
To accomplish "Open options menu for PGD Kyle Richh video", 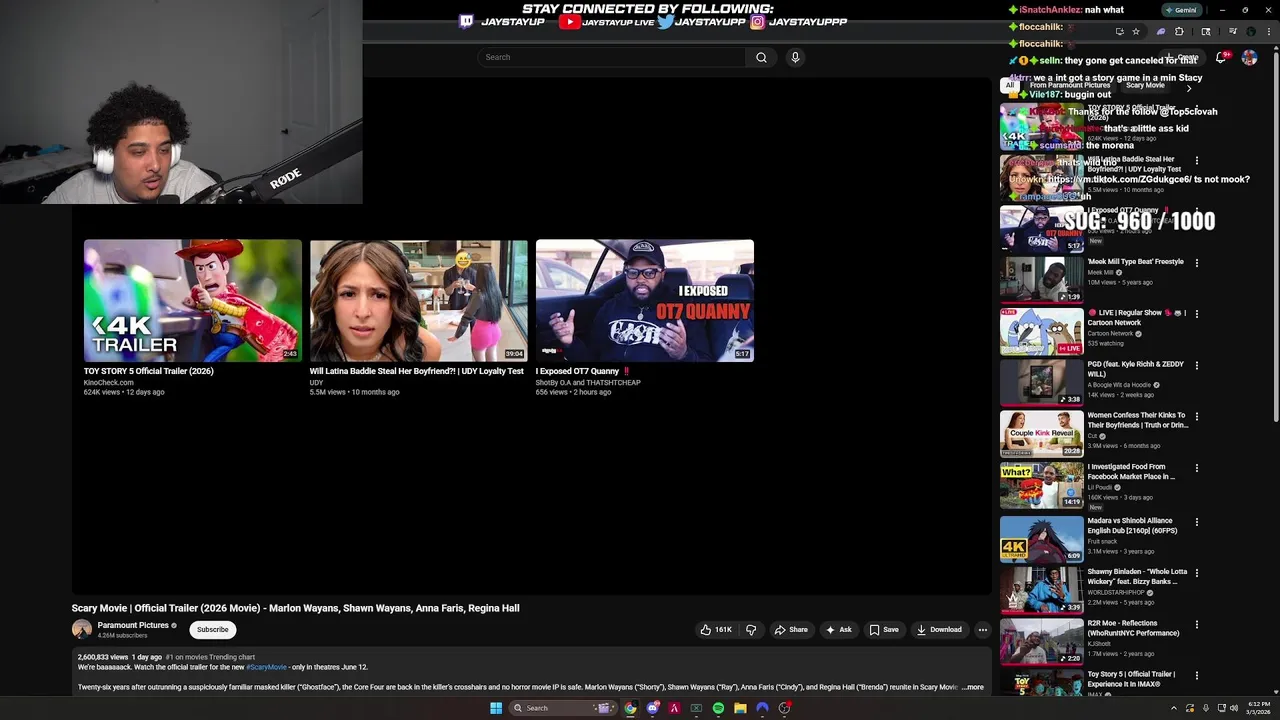I will point(1197,366).
